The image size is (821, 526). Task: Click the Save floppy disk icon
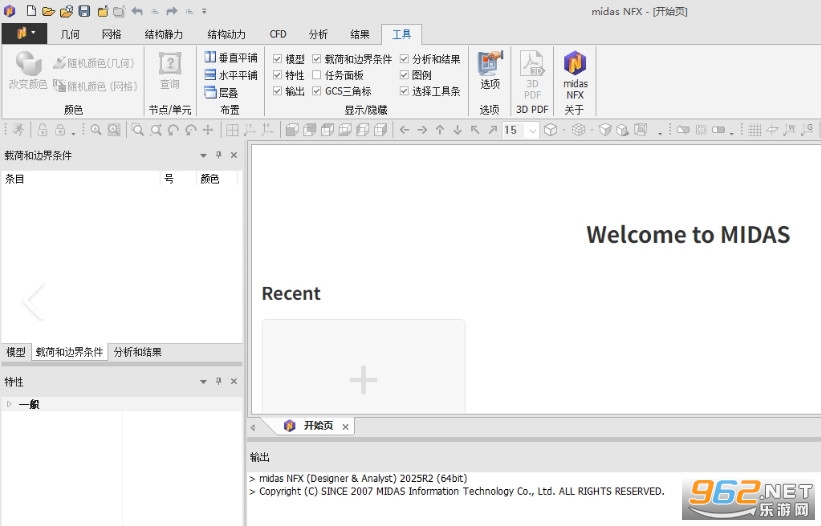(x=84, y=10)
